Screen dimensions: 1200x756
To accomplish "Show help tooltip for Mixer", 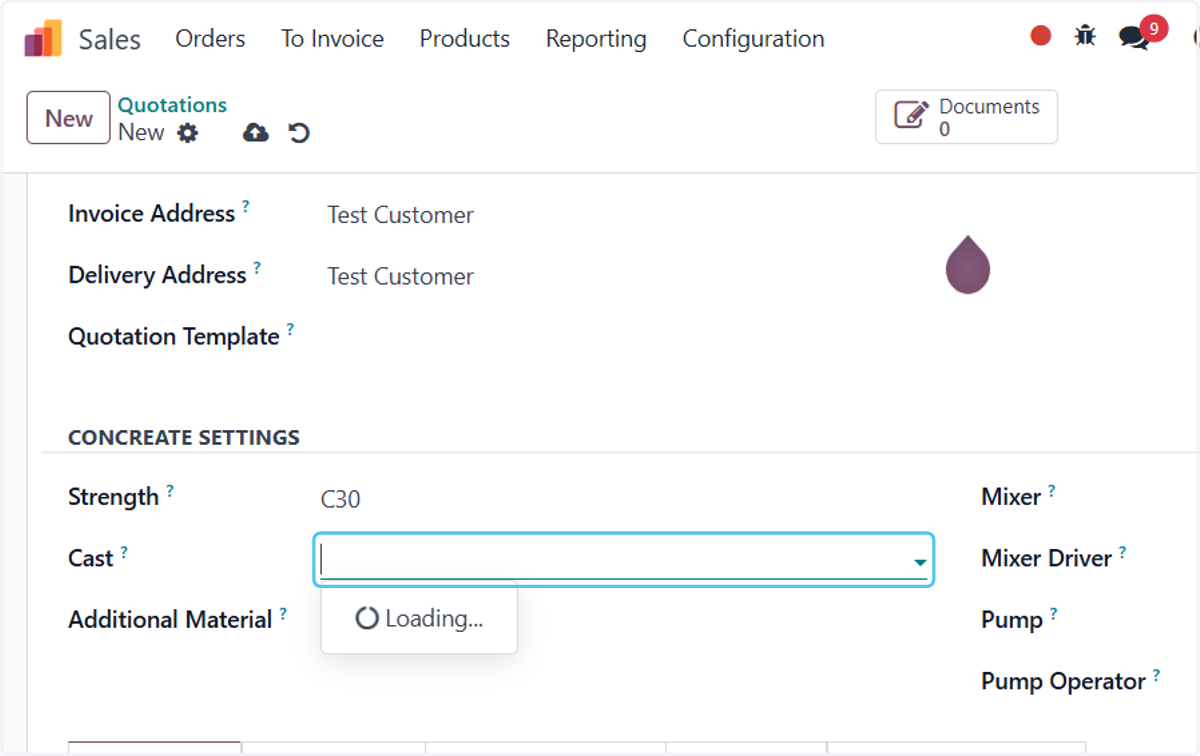I will 1051,490.
